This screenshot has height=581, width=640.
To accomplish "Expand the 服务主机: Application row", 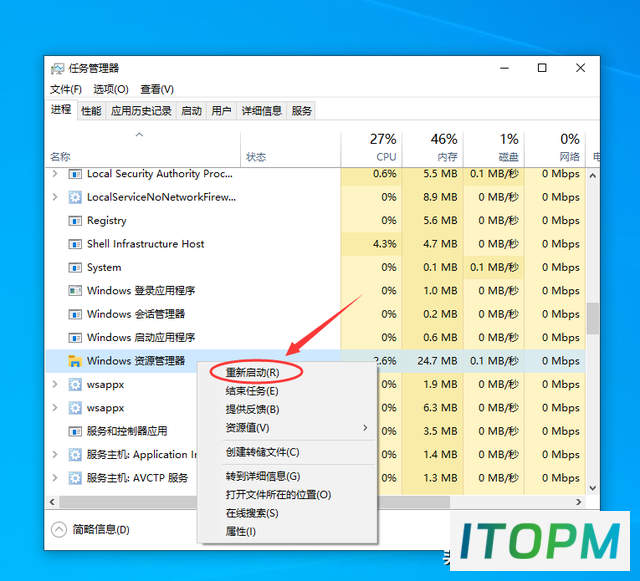I will click(x=55, y=454).
